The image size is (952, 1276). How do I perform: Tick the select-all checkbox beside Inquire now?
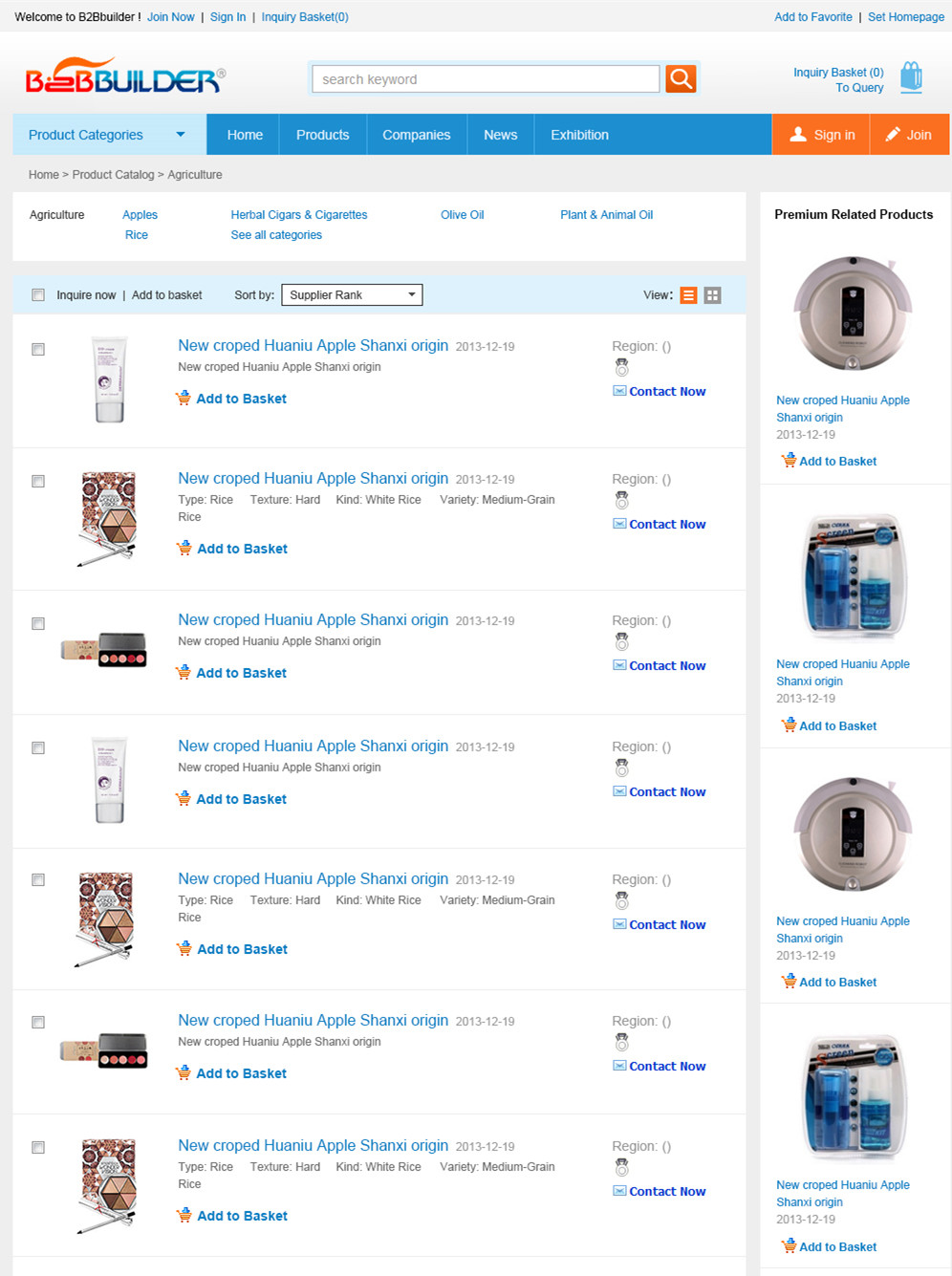coord(38,295)
